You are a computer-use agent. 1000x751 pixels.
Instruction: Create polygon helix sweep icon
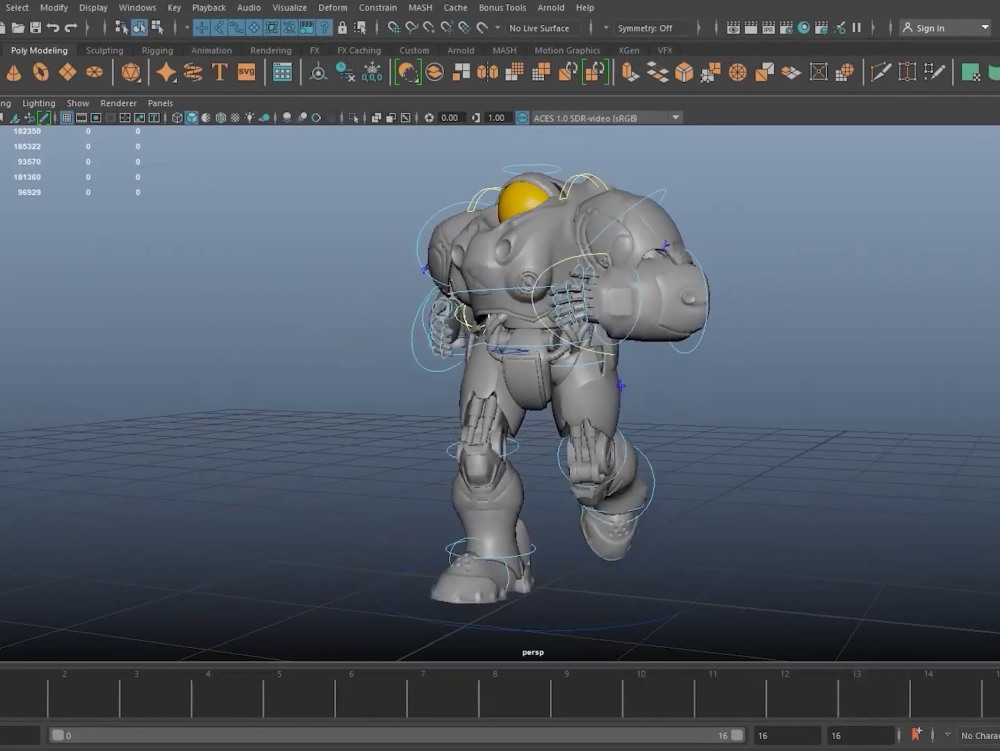coord(193,73)
